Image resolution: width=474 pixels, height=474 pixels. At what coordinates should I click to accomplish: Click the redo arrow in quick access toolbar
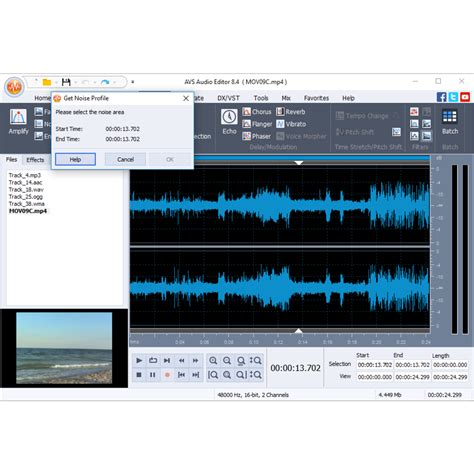pos(105,82)
